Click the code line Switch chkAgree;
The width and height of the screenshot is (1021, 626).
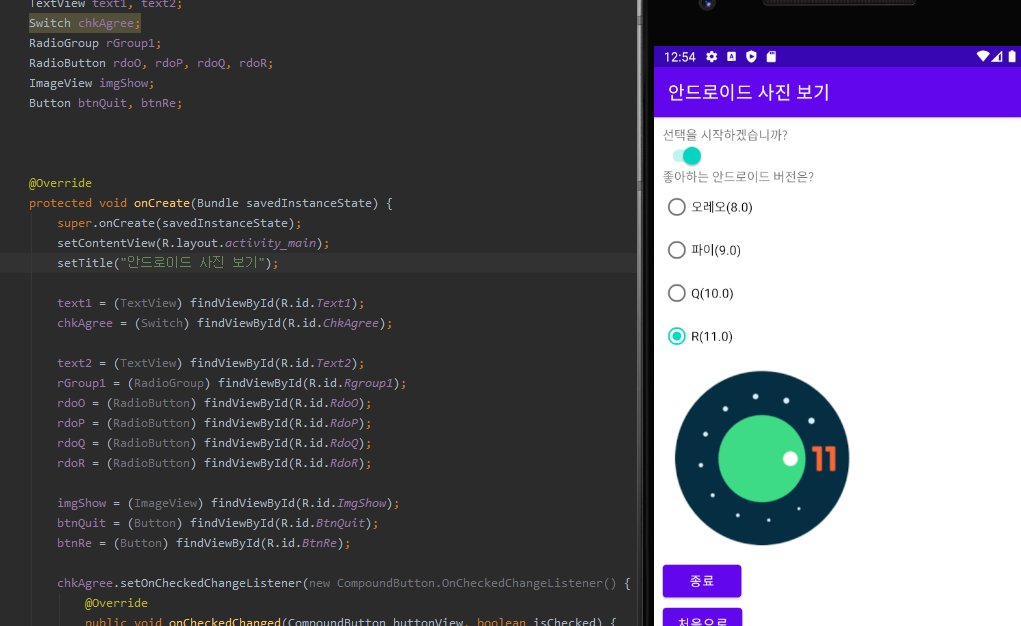[x=85, y=23]
